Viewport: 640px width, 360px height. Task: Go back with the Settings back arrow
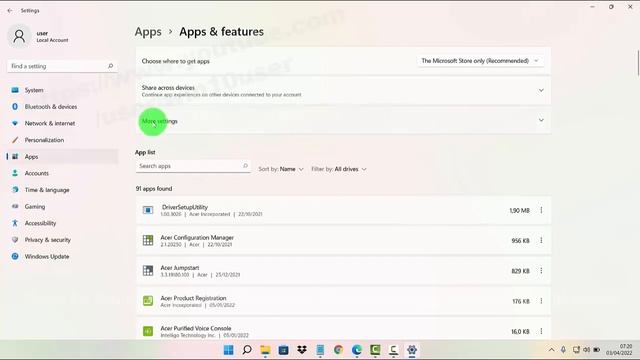coord(10,11)
